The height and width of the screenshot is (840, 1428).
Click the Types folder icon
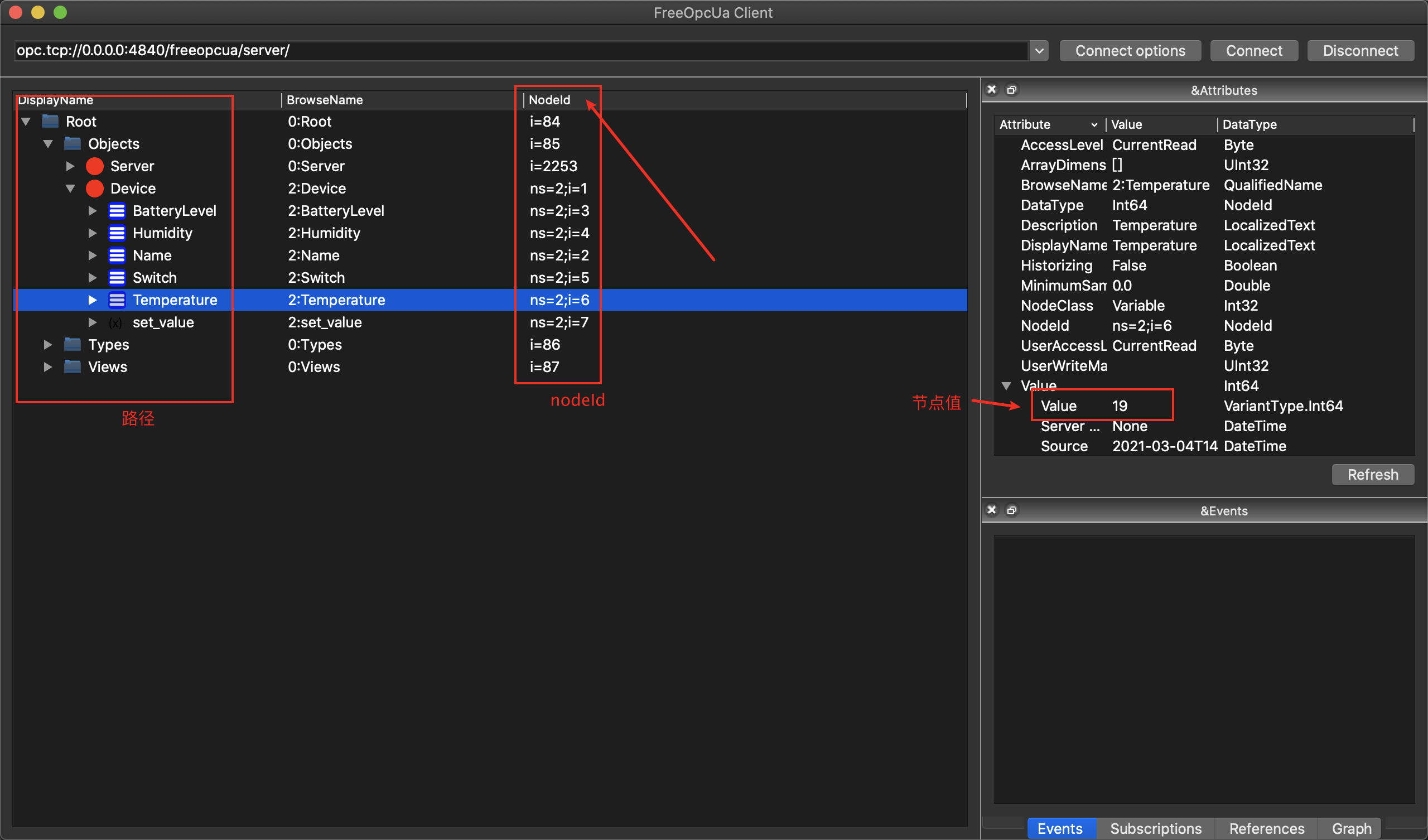coord(73,345)
